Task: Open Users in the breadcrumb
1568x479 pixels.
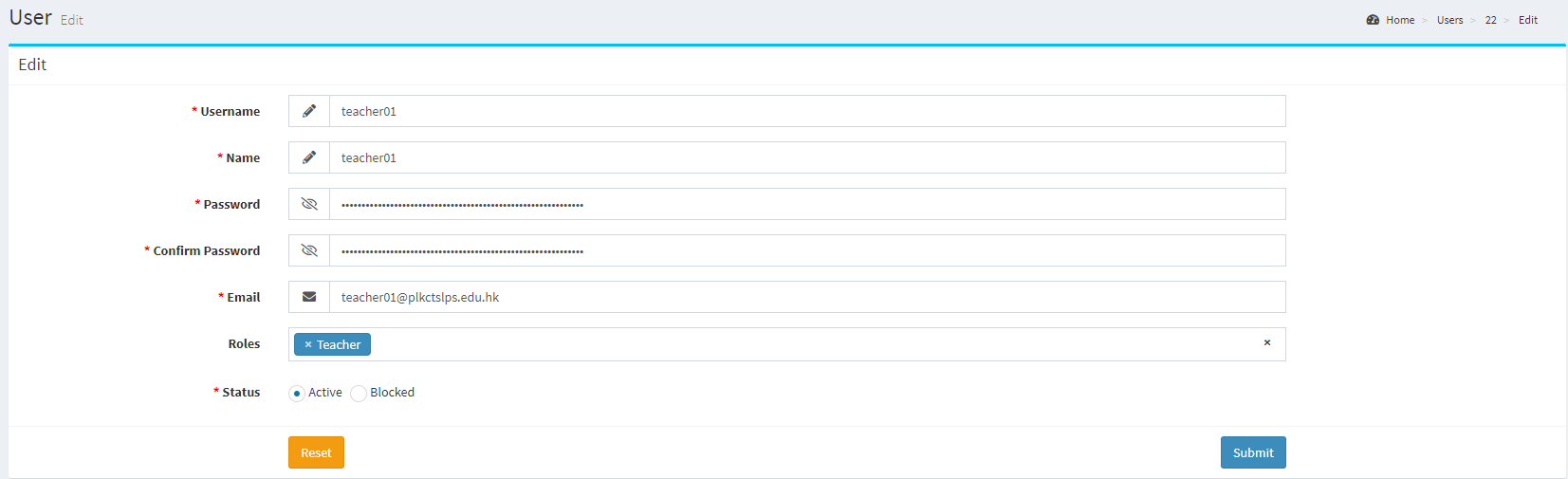Action: 1449,20
